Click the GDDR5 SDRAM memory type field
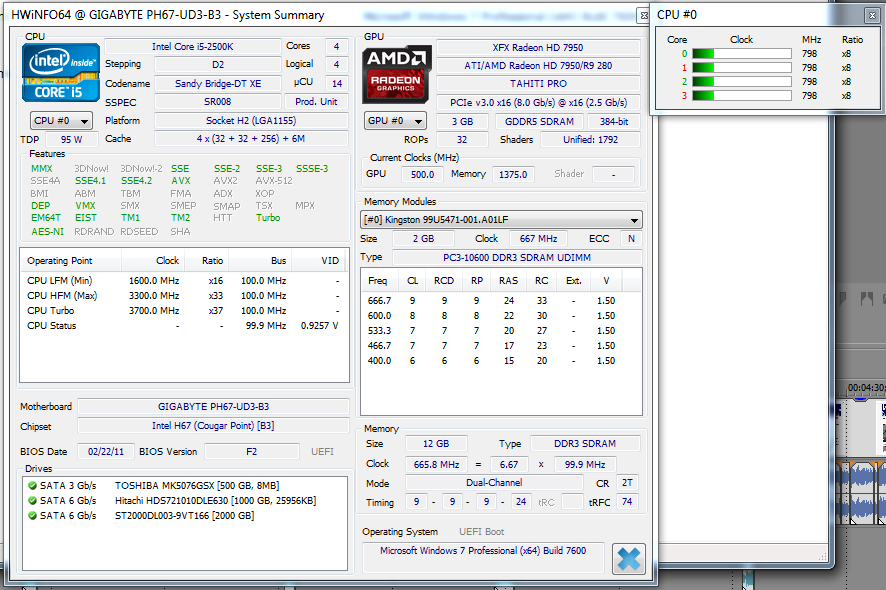 540,122
